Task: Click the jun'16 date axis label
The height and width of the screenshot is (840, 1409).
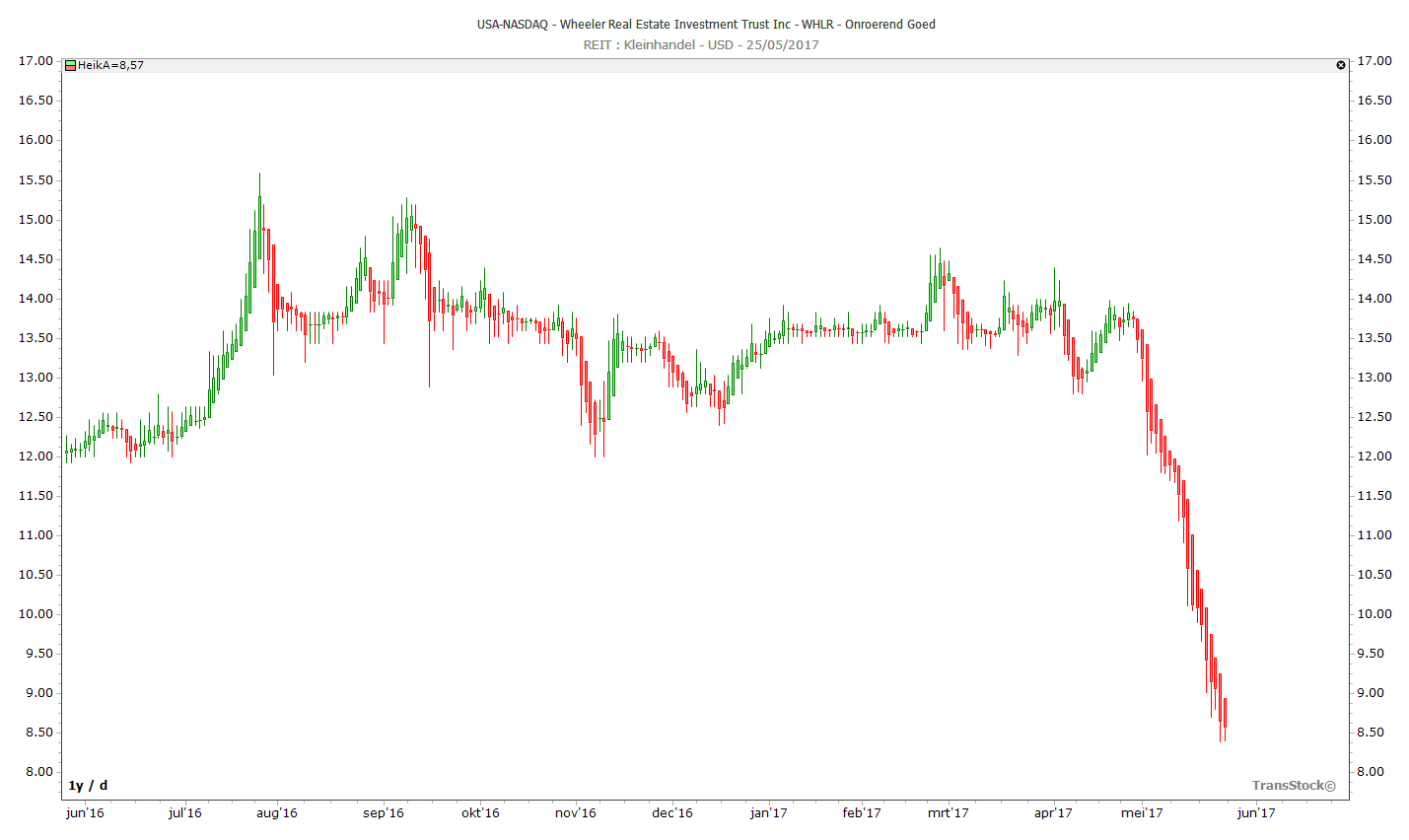Action: click(x=85, y=813)
